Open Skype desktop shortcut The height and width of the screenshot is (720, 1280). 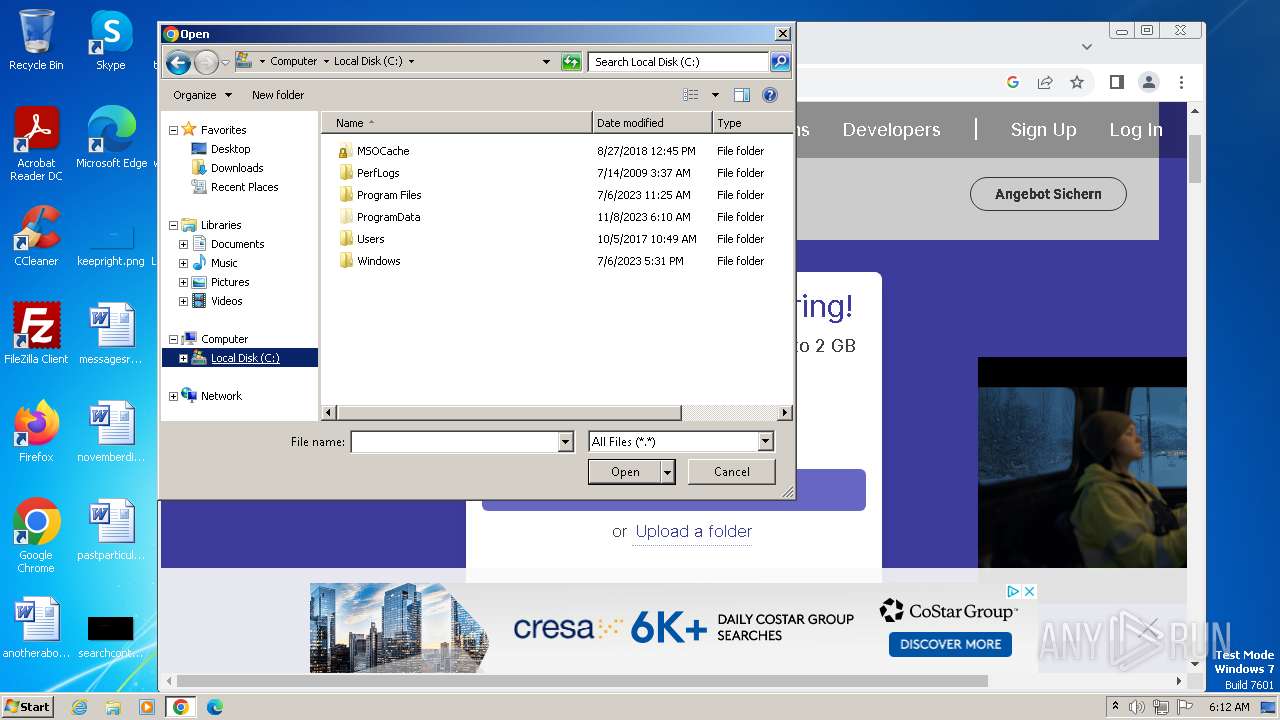pyautogui.click(x=111, y=40)
